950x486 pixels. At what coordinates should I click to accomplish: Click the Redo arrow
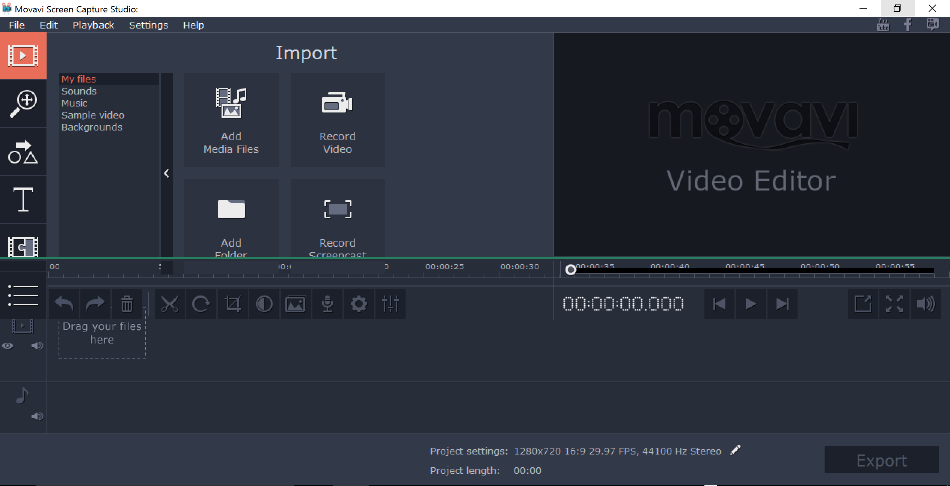[x=95, y=304]
